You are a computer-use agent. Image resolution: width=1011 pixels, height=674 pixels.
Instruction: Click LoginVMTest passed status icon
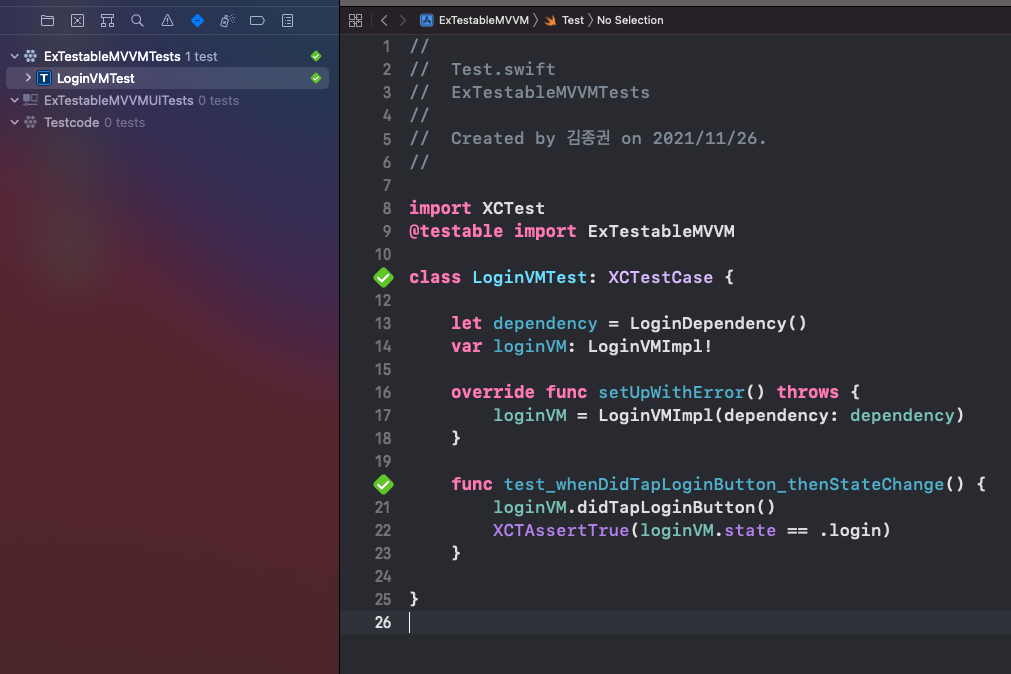tap(316, 78)
